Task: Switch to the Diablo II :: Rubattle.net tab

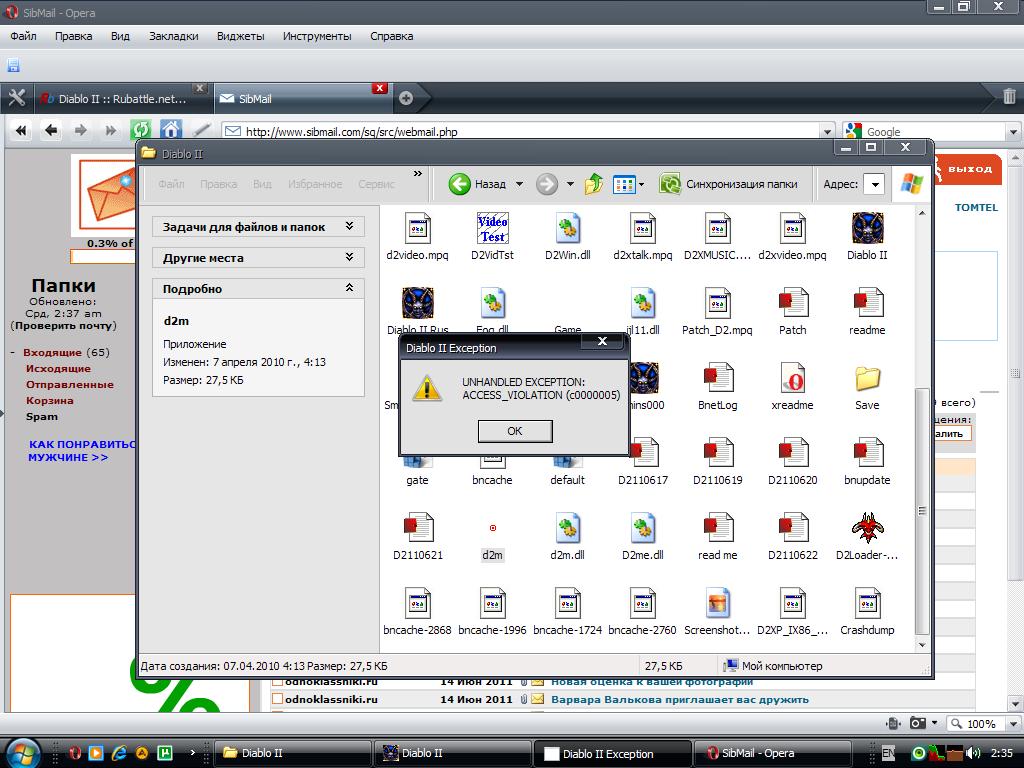Action: 118,99
